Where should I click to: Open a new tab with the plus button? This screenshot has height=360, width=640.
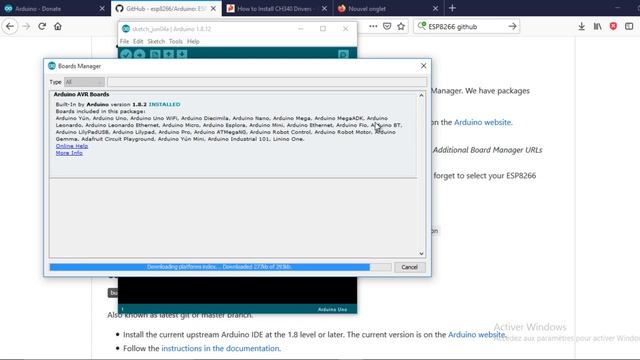(452, 8)
